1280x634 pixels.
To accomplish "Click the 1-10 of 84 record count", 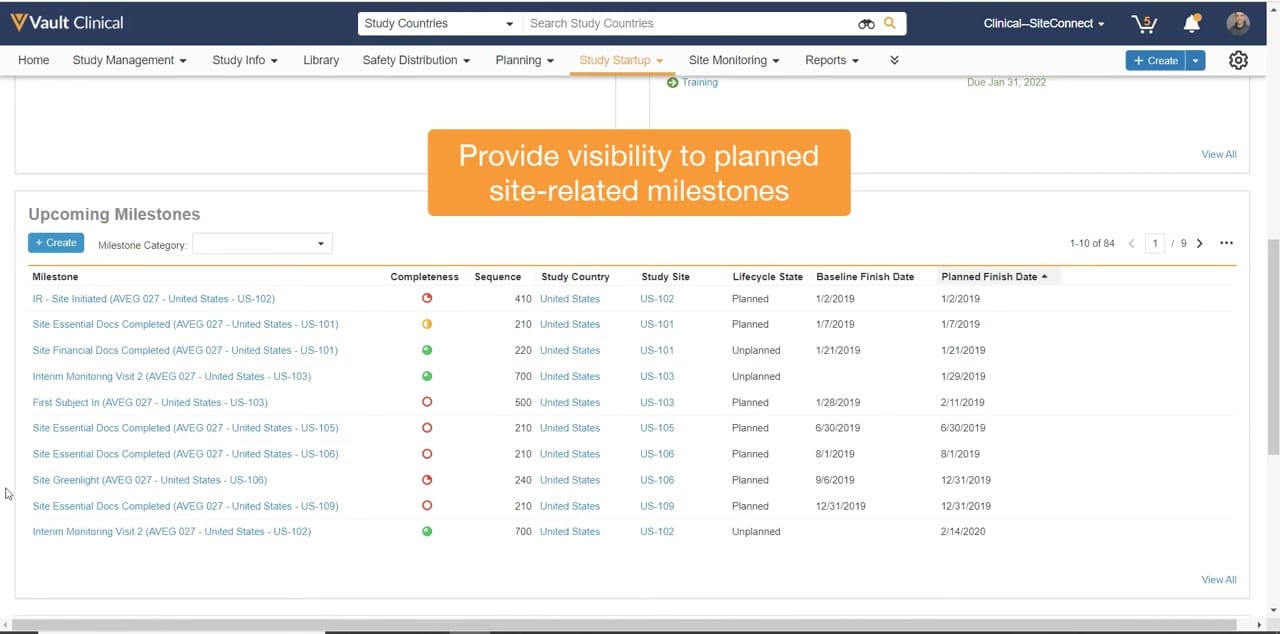I will pyautogui.click(x=1092, y=243).
